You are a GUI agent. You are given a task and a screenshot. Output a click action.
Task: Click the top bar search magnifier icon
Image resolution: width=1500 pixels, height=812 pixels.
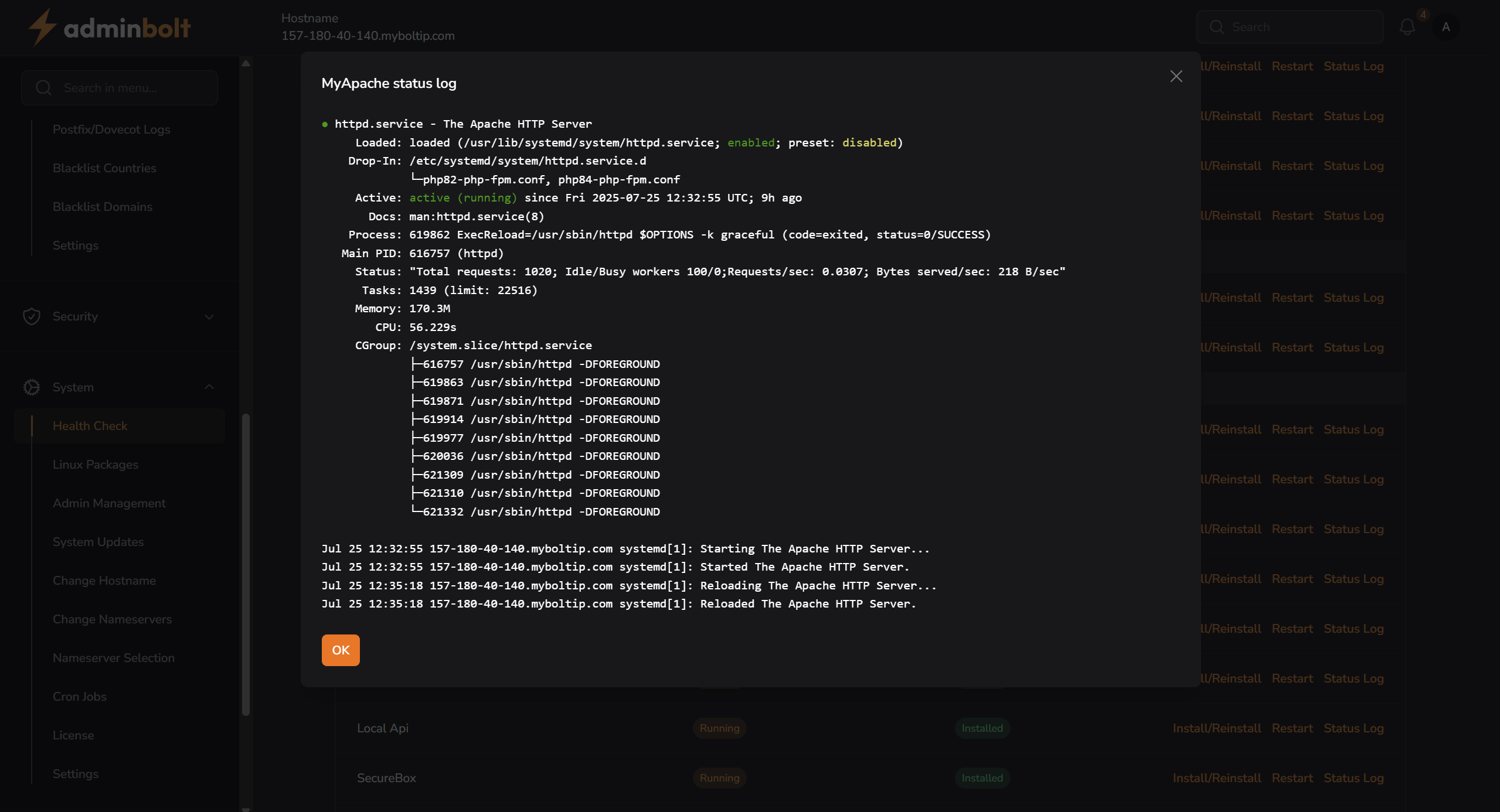[1216, 27]
